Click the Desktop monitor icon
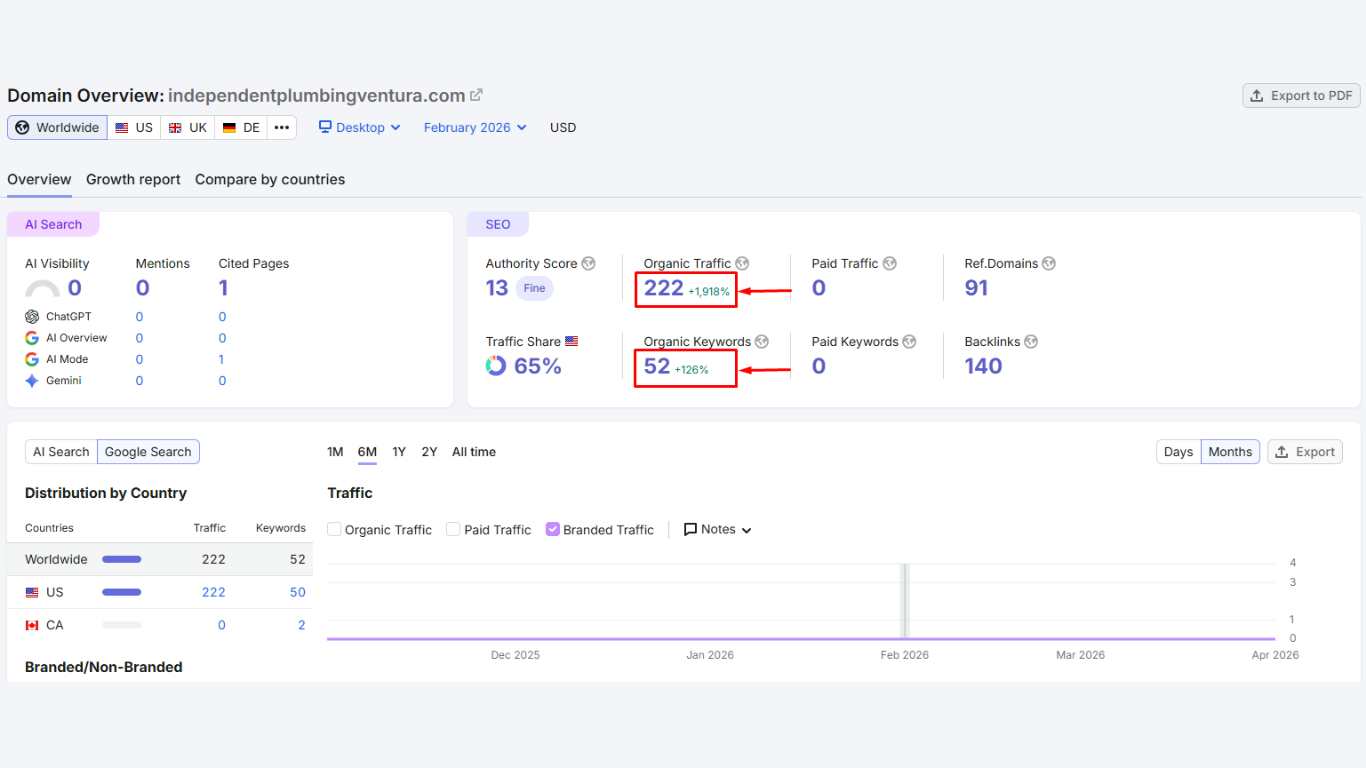The height and width of the screenshot is (768, 1366). click(x=325, y=127)
